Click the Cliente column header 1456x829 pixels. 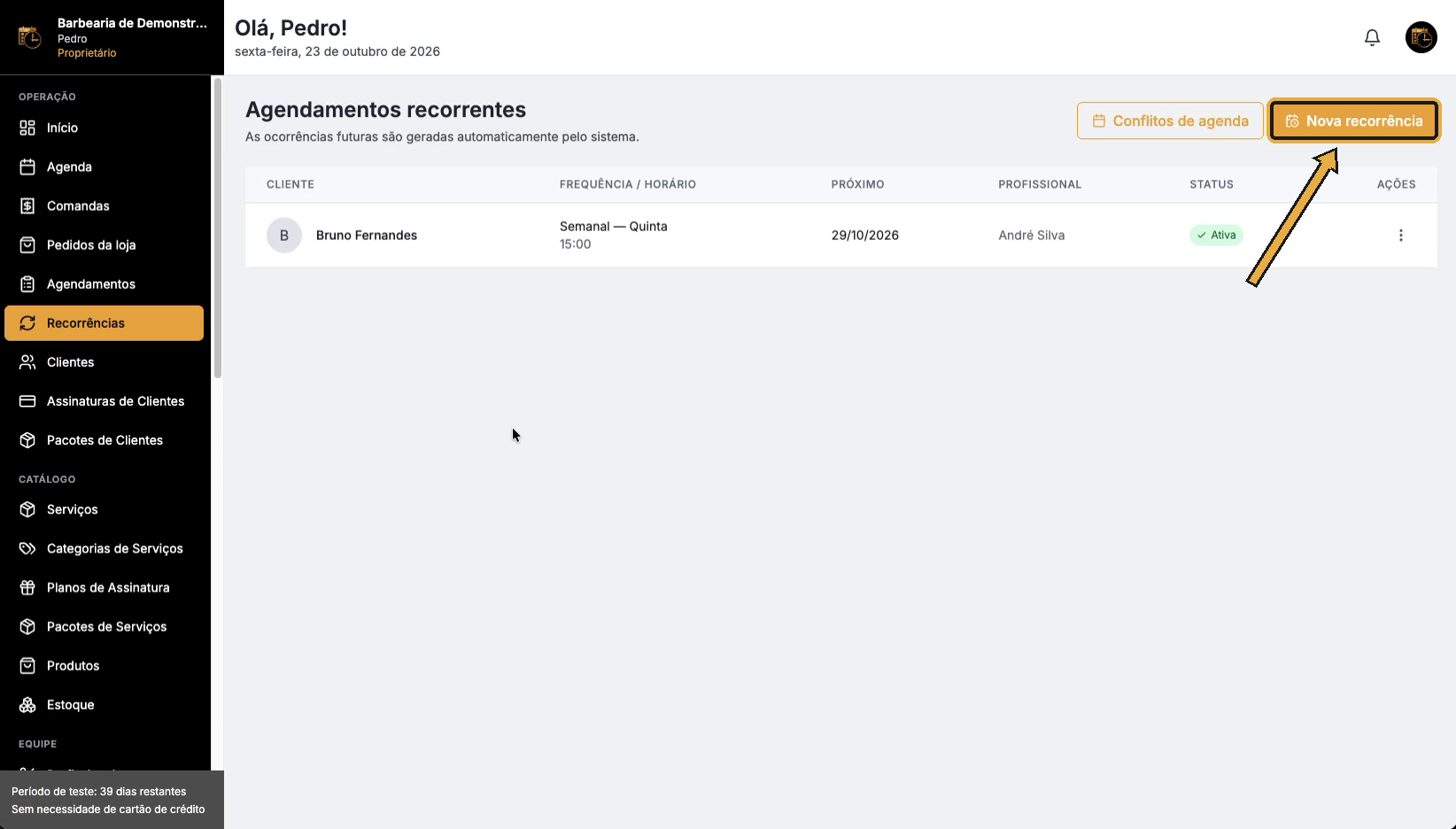pos(290,184)
